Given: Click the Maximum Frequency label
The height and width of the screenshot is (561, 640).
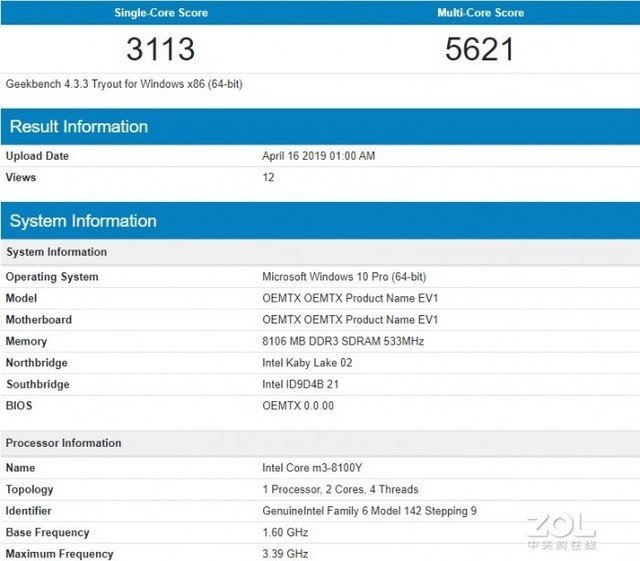Looking at the screenshot, I should click(x=60, y=554).
